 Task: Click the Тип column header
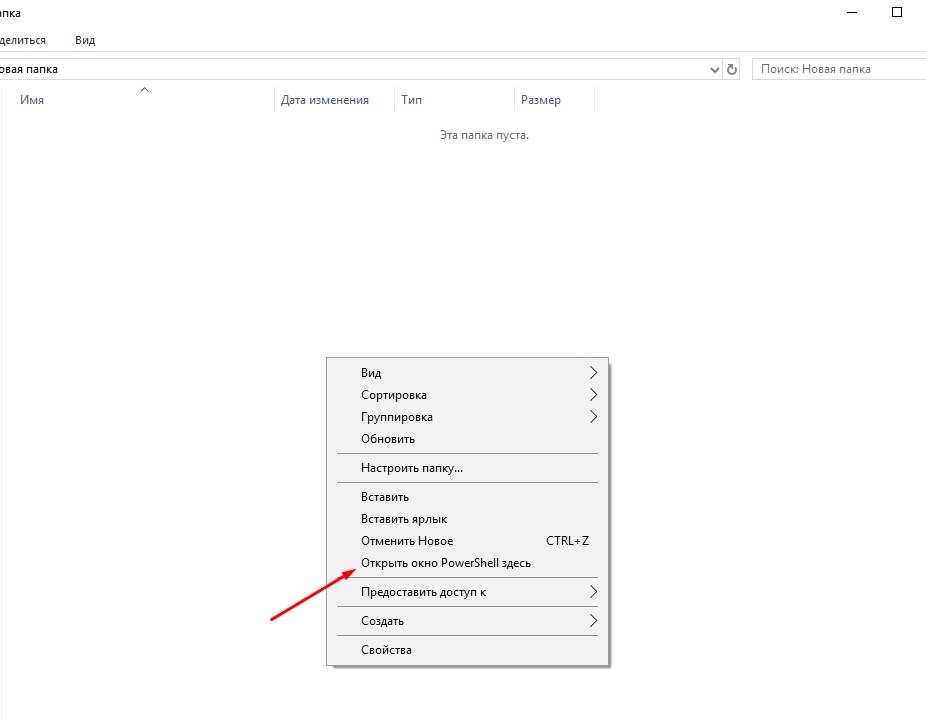(x=411, y=100)
